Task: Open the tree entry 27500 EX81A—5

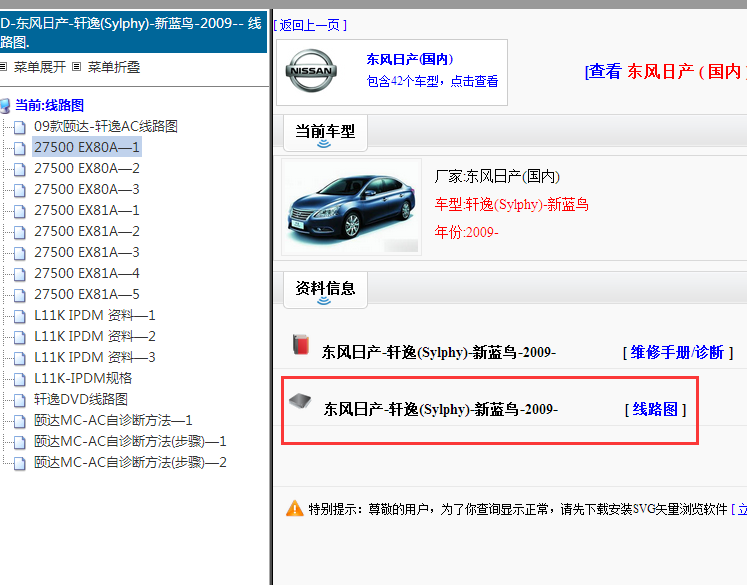Action: [x=87, y=294]
